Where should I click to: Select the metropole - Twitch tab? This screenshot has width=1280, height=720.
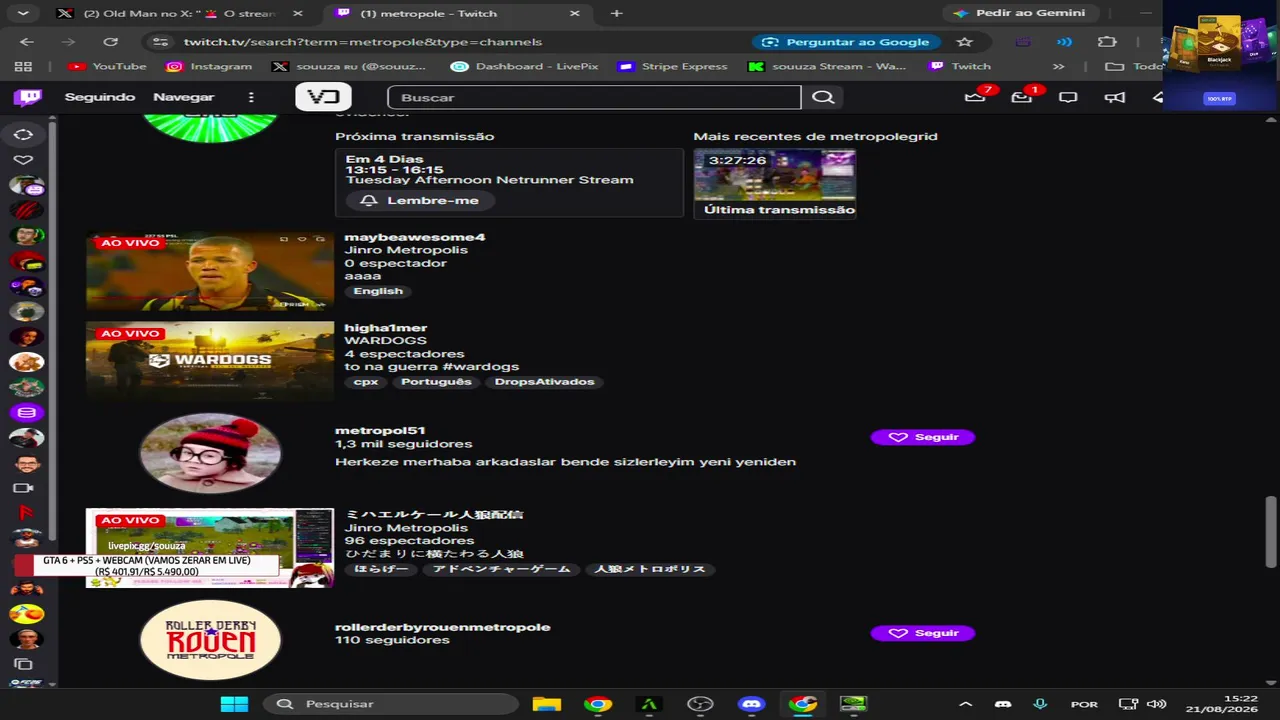[x=458, y=13]
